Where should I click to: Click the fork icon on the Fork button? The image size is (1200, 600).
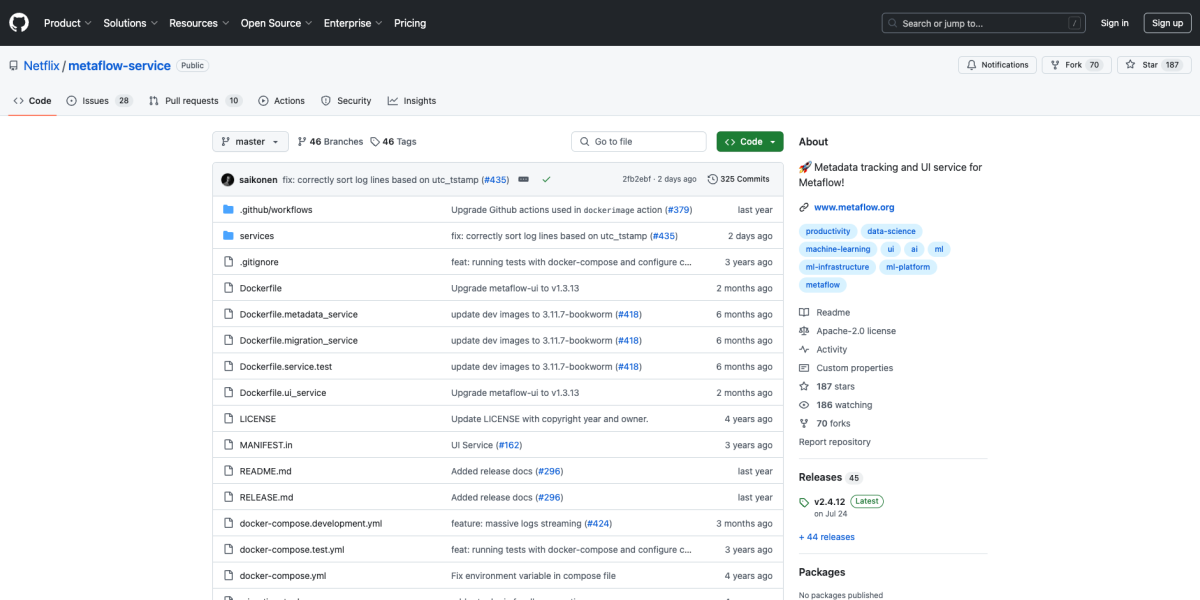tap(1056, 64)
